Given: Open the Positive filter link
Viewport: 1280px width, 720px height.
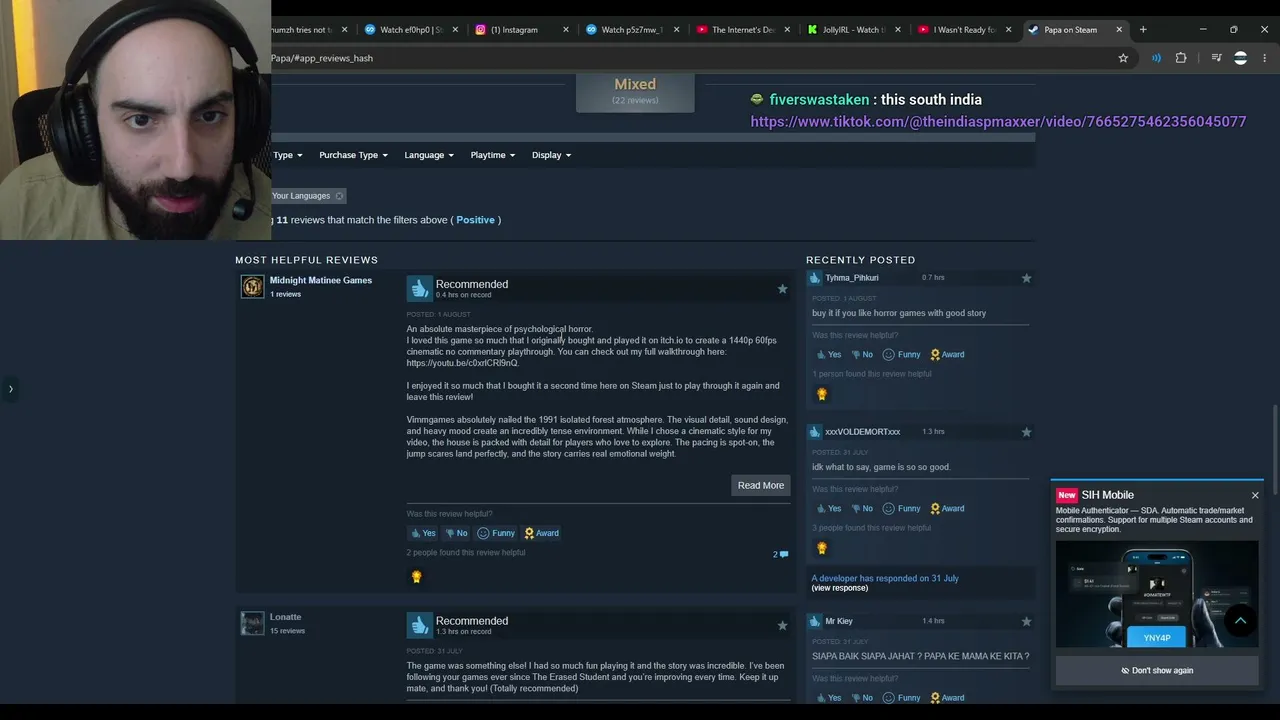Looking at the screenshot, I should [x=475, y=220].
